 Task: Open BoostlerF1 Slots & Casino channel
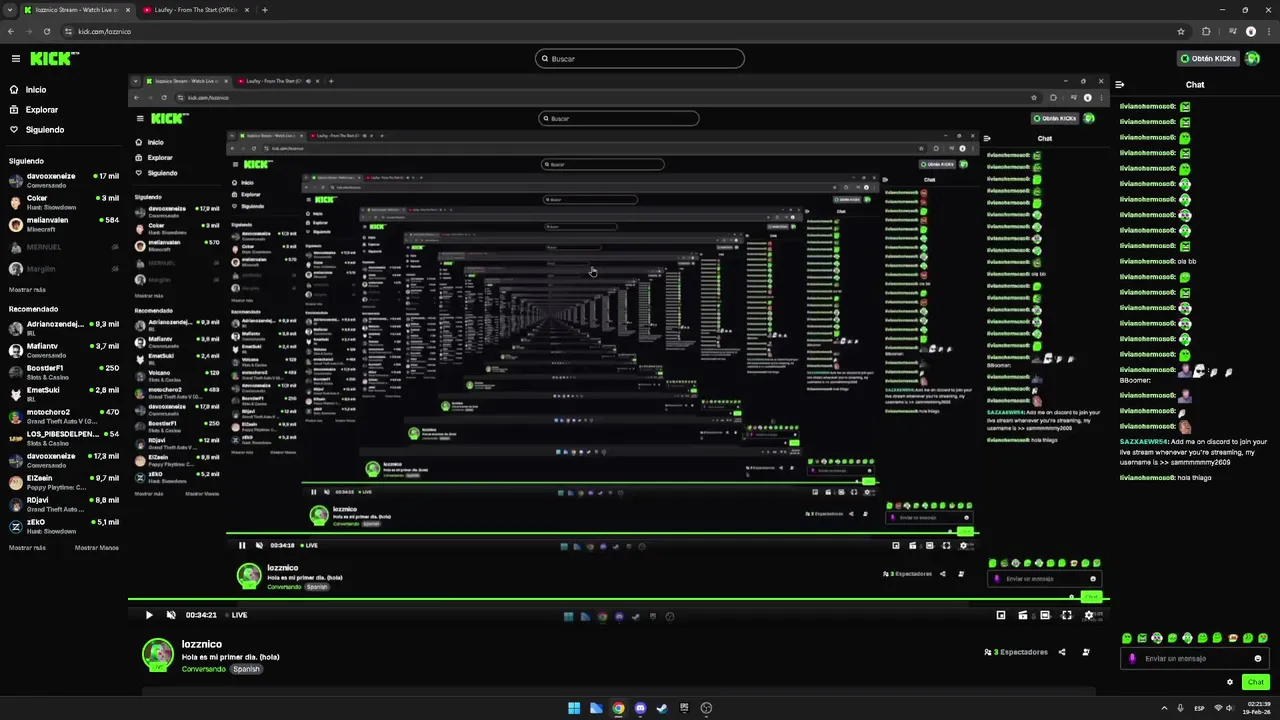pyautogui.click(x=64, y=372)
